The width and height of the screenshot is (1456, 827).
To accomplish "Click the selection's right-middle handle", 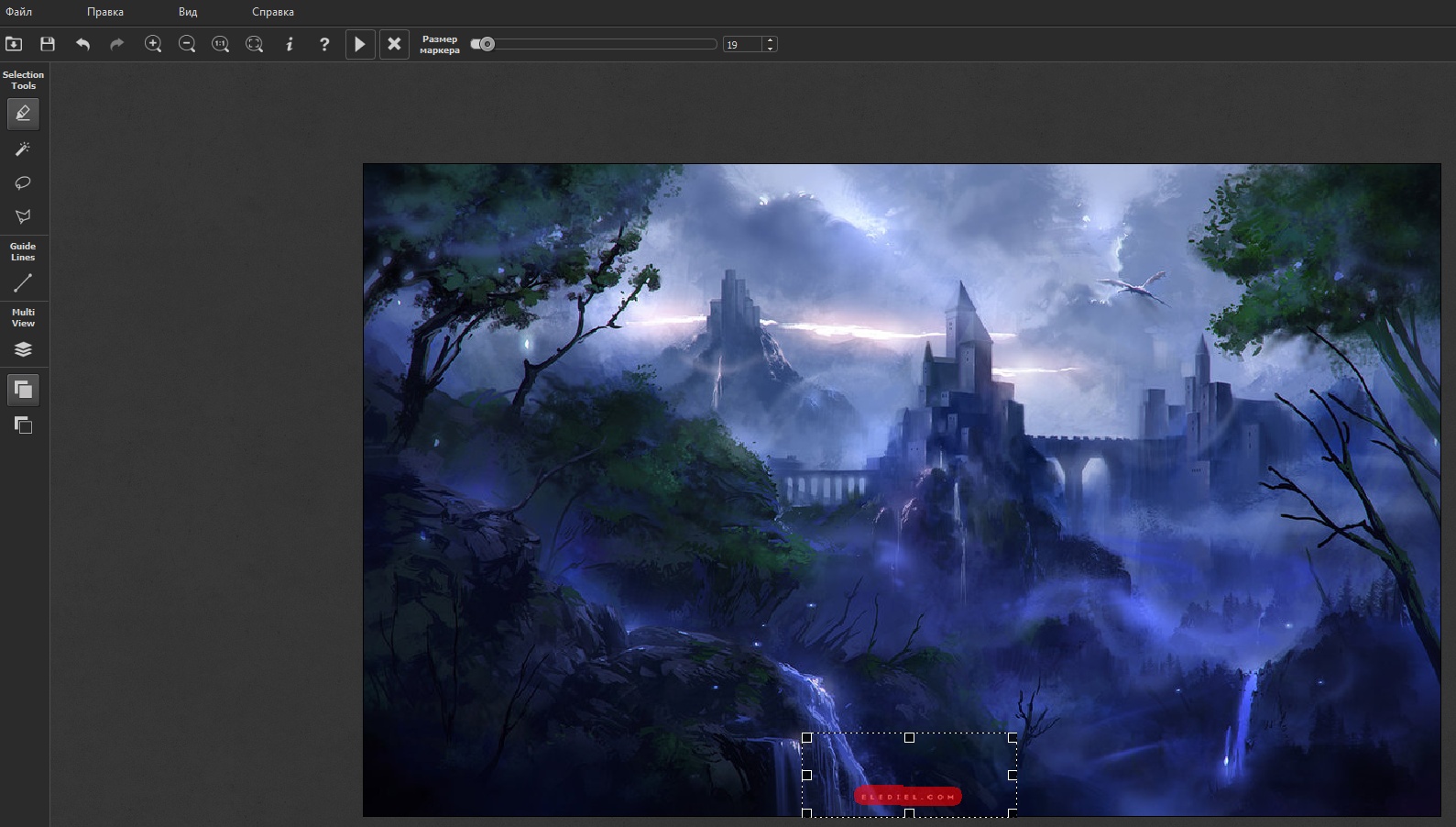I will (x=1013, y=775).
